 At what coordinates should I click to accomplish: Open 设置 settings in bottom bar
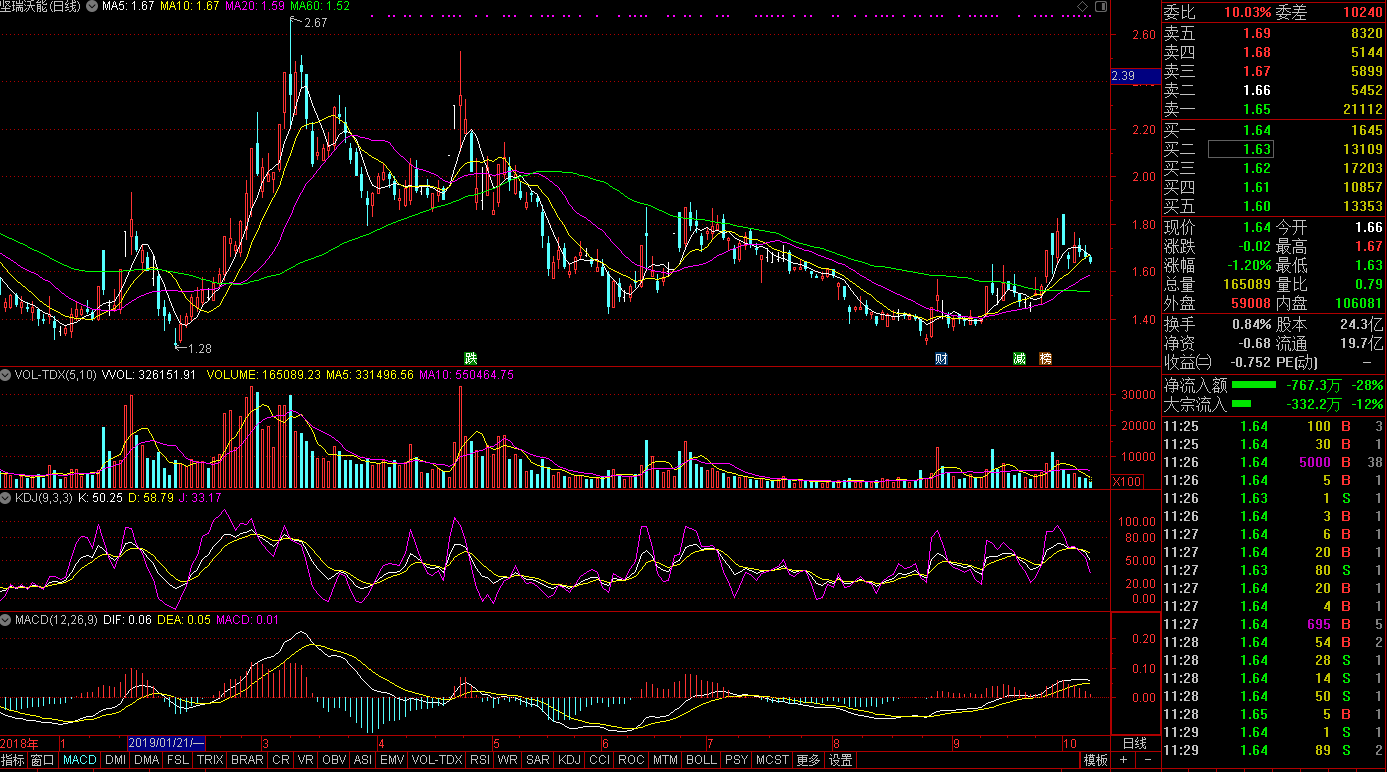[840, 760]
